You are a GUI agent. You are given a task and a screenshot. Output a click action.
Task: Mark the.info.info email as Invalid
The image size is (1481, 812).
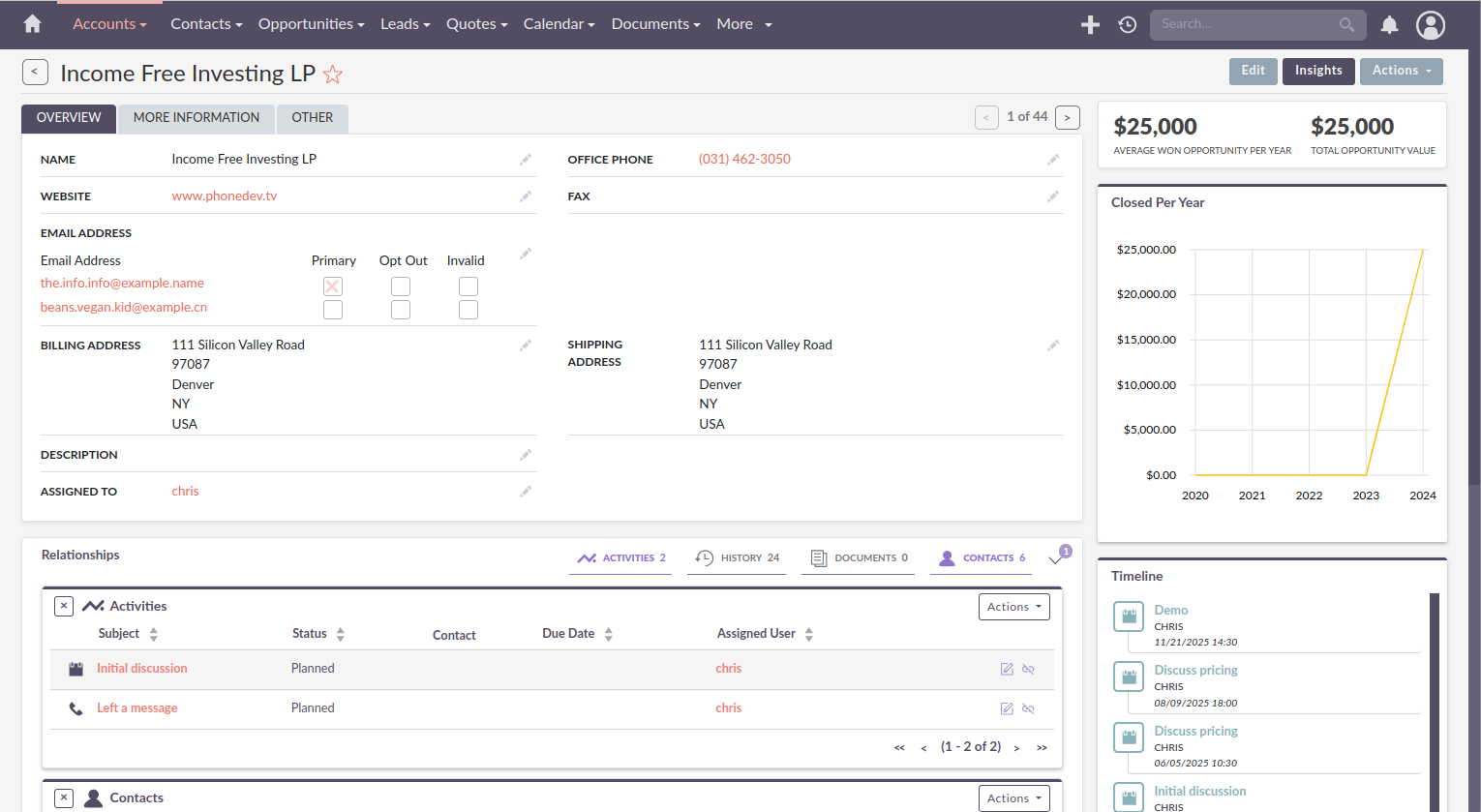(x=468, y=286)
